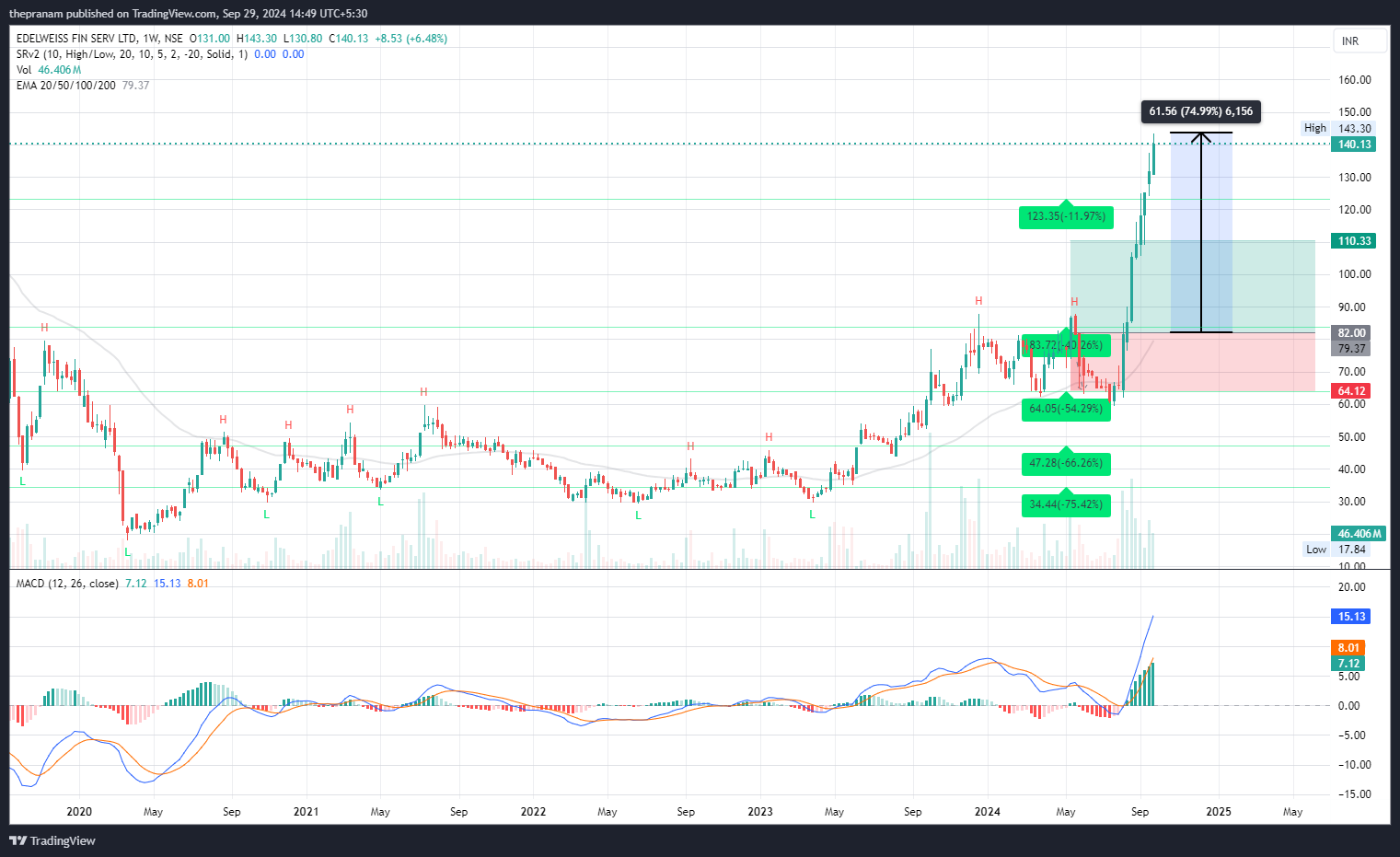The height and width of the screenshot is (857, 1400).
Task: Click the INR currency box
Action: (1360, 41)
